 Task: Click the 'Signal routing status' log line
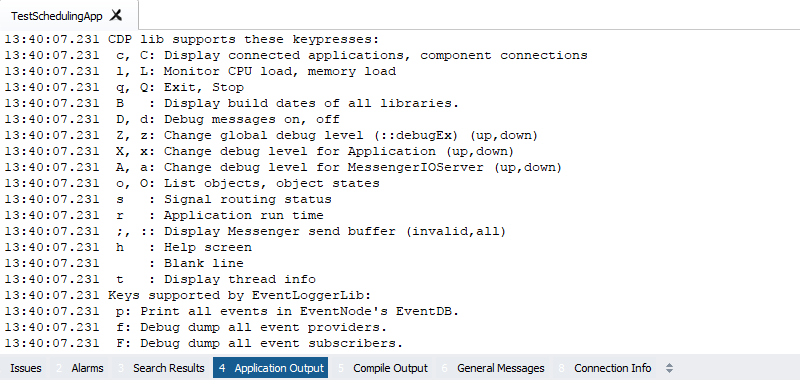(x=168, y=199)
